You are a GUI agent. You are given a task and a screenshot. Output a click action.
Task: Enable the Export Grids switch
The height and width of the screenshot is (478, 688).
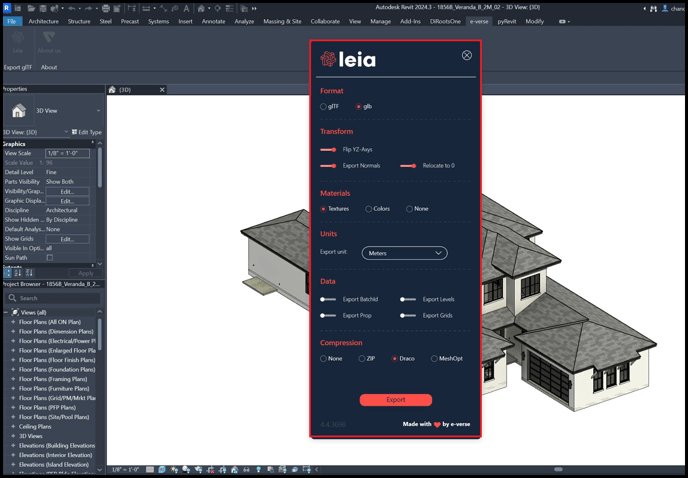pyautogui.click(x=408, y=316)
